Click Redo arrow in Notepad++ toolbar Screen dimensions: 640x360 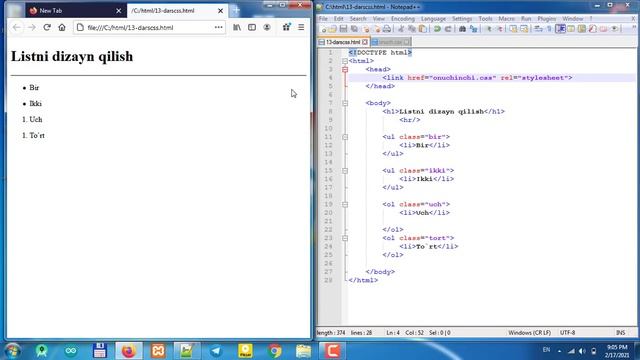click(448, 29)
